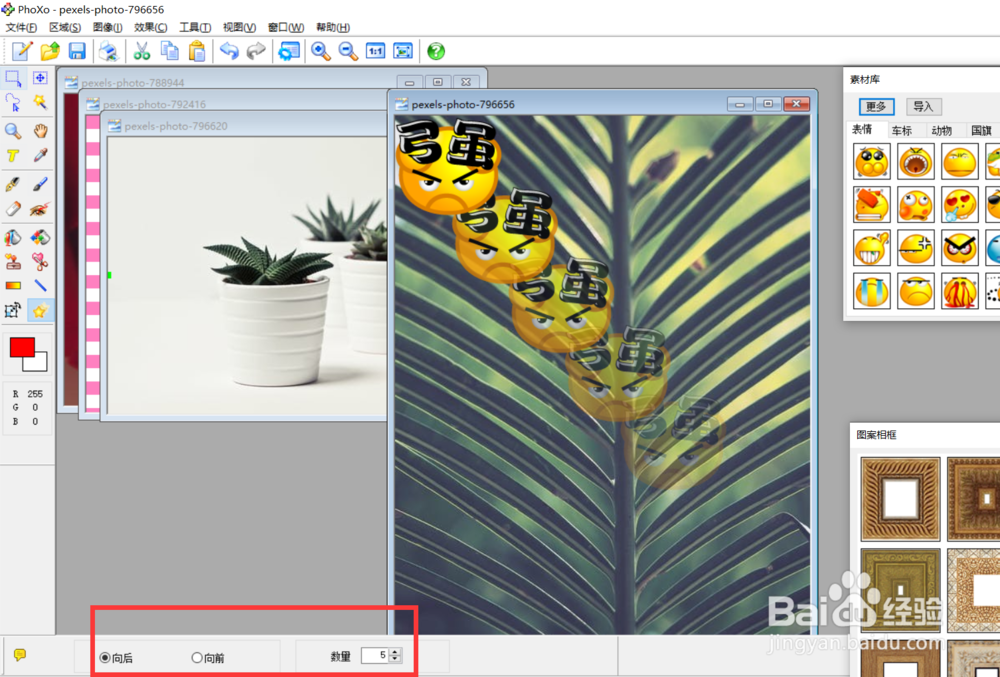Switch to the 动物 tab
This screenshot has width=1000, height=677.
click(941, 131)
